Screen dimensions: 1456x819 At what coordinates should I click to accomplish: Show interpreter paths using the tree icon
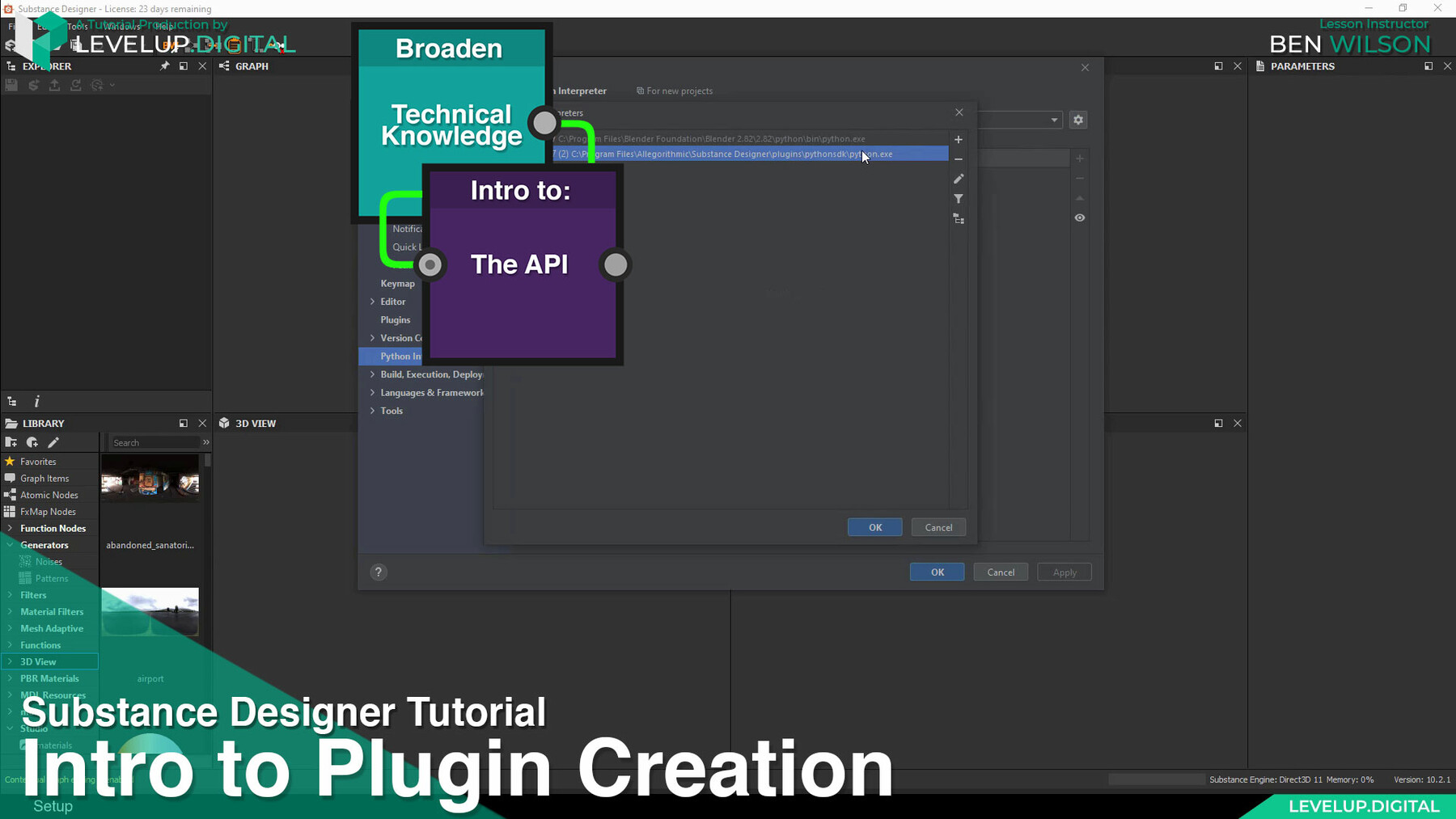click(959, 218)
